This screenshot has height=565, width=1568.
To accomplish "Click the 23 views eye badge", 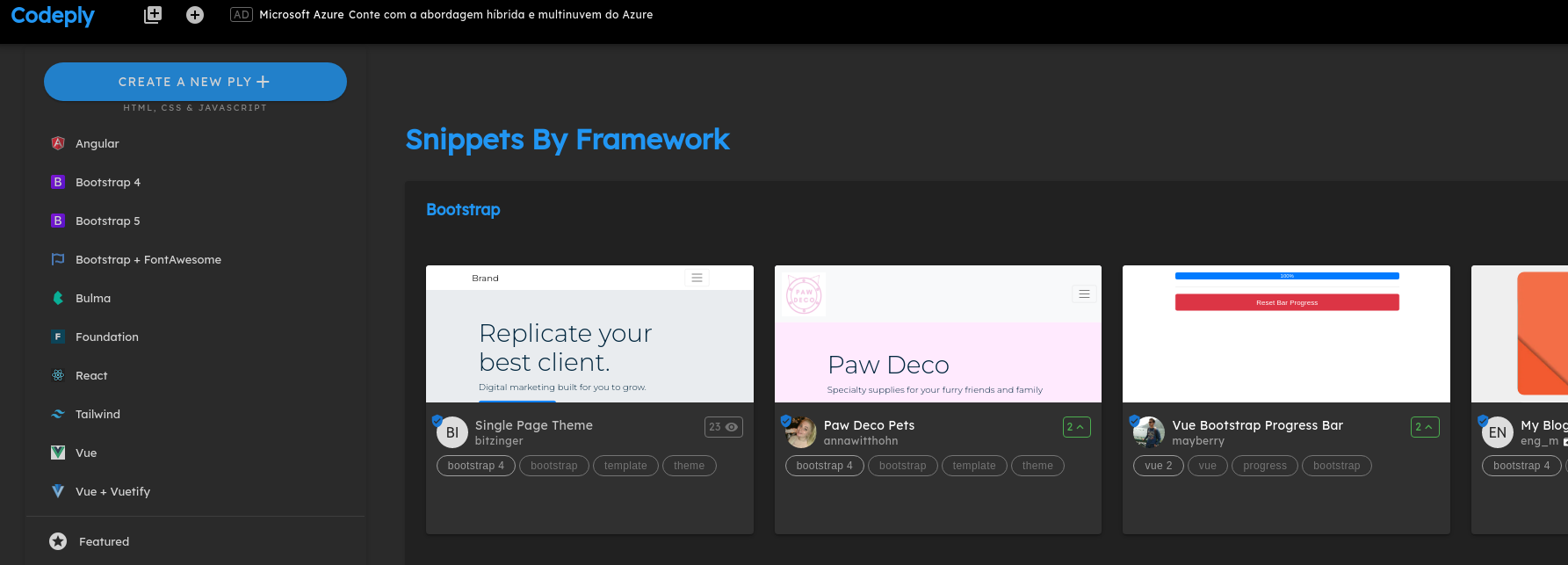I will [x=724, y=427].
